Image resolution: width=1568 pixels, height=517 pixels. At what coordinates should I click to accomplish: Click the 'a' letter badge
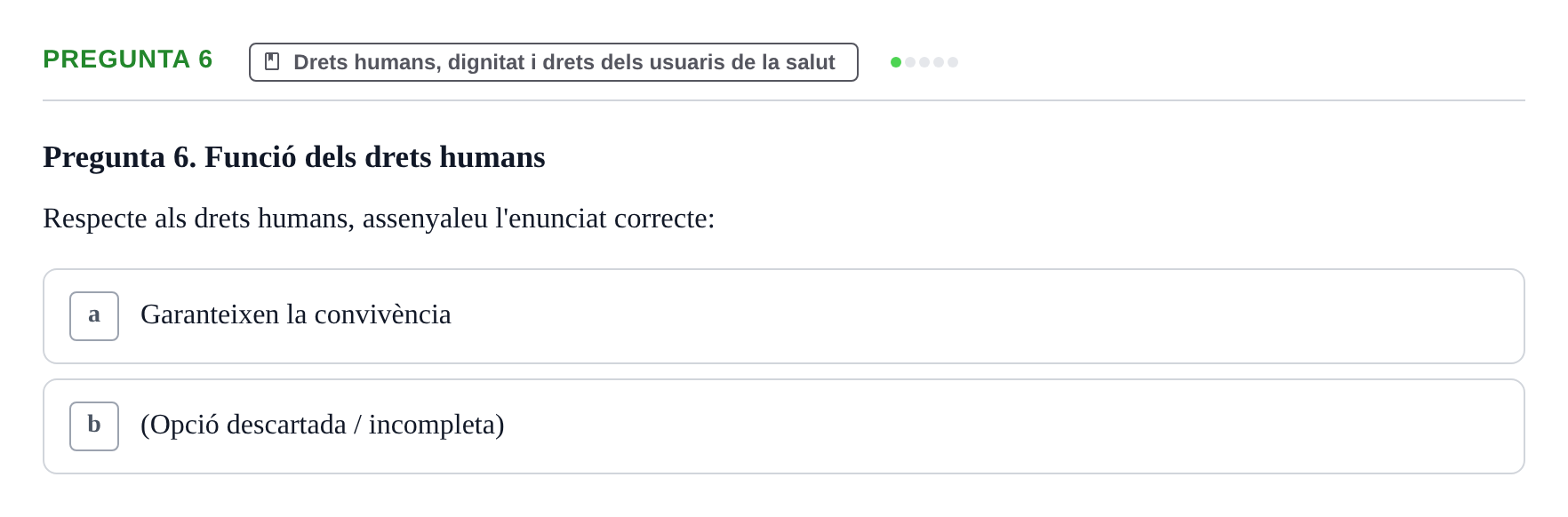[x=94, y=316]
